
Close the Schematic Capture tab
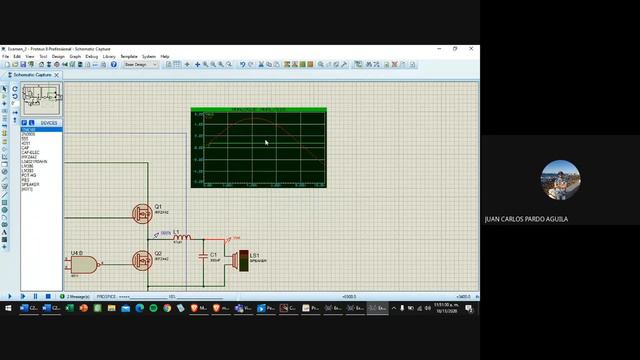point(57,75)
